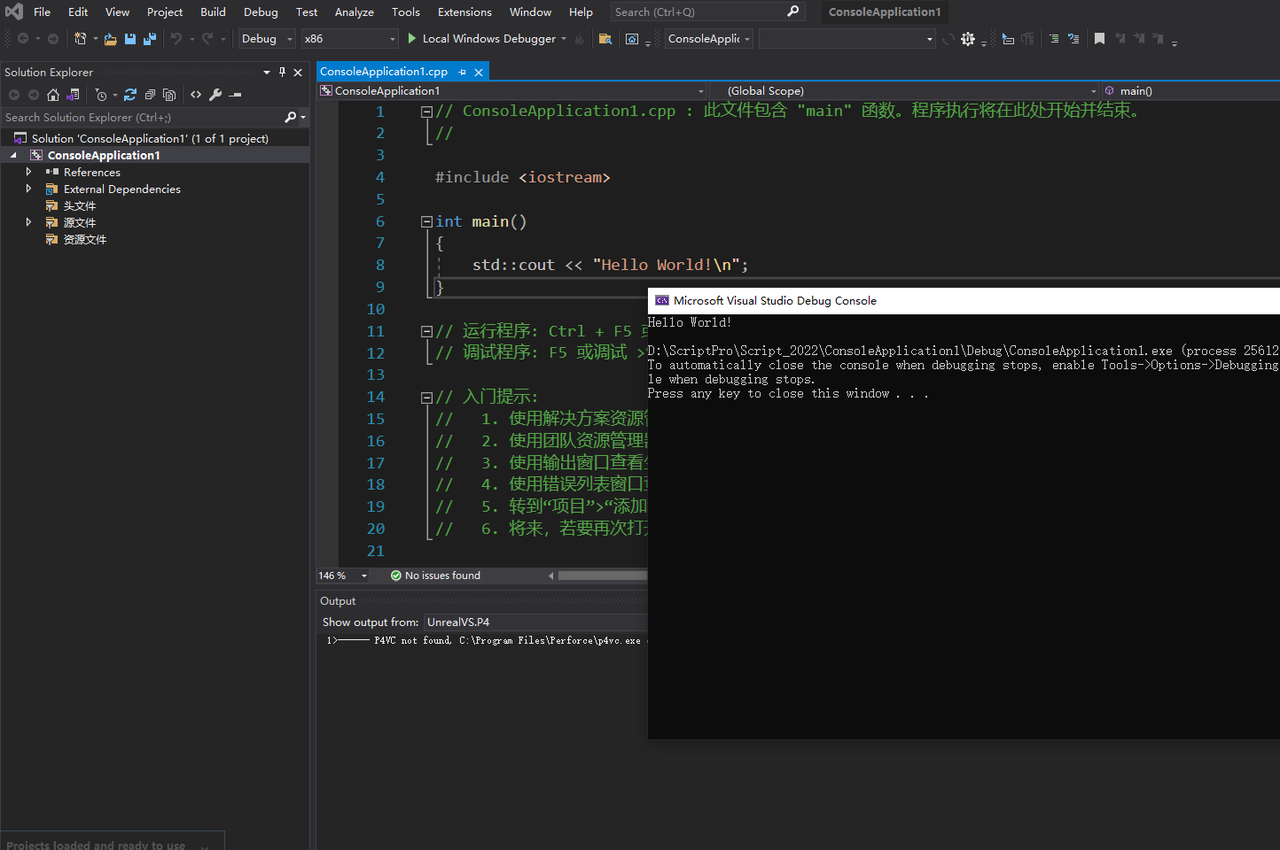This screenshot has height=850, width=1280.
Task: Open Solution Explorer window position dropdown arrow
Action: pyautogui.click(x=267, y=72)
